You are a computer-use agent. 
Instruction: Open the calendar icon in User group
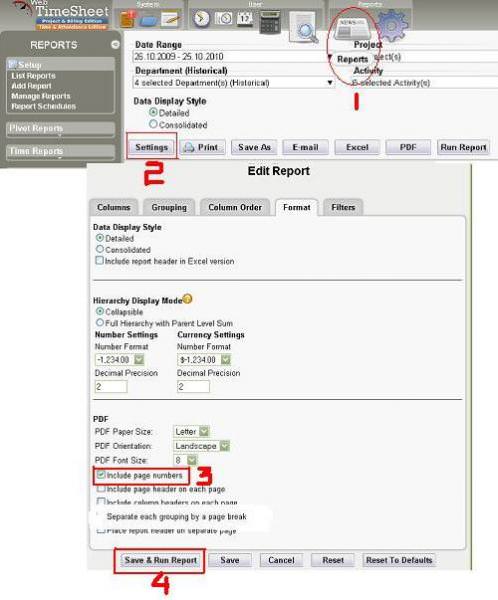(x=245, y=18)
